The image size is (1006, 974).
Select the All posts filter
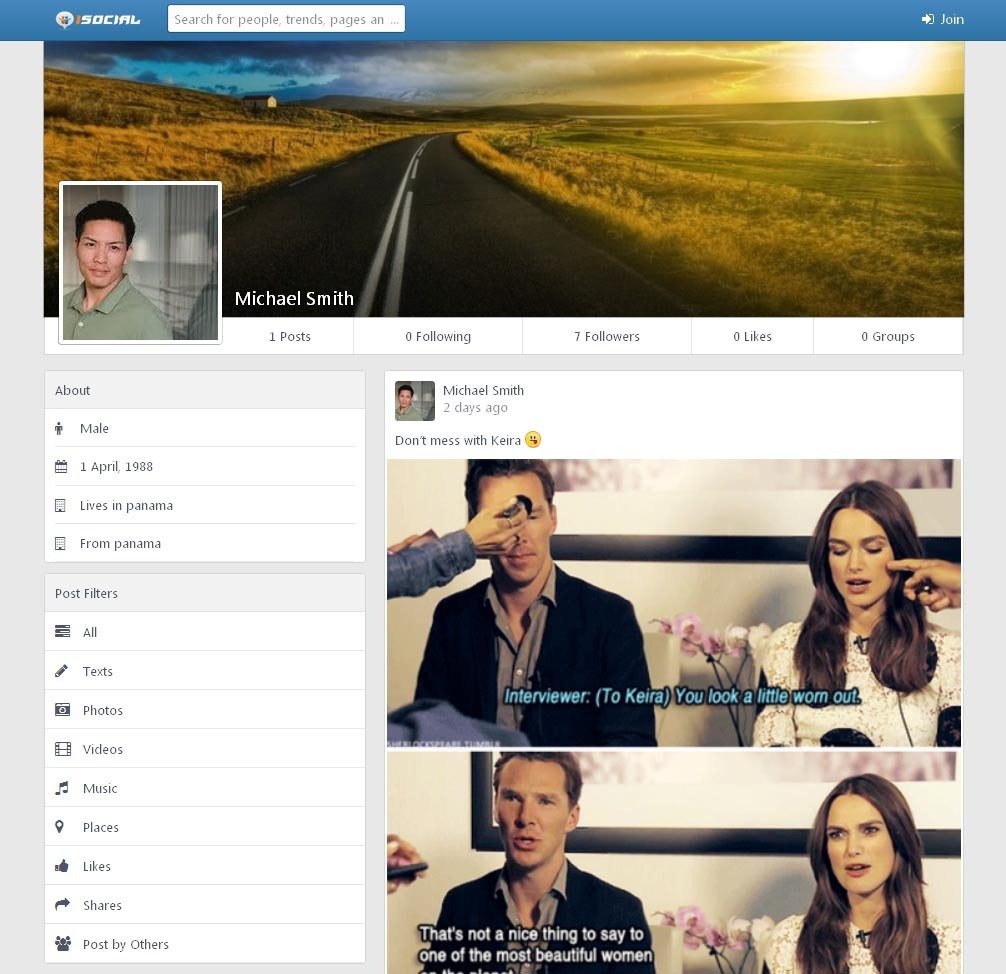[89, 632]
